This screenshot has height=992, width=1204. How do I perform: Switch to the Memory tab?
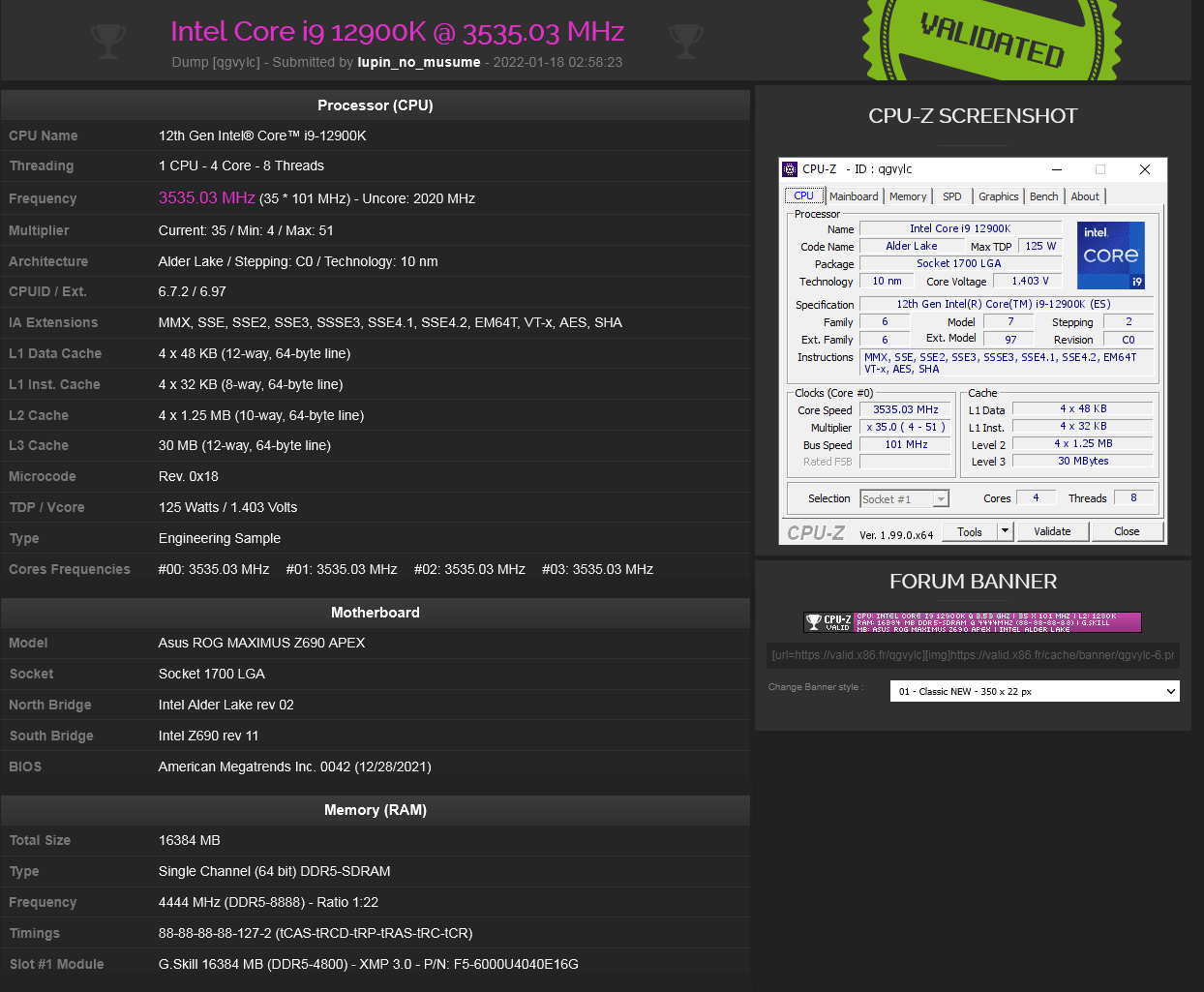[x=908, y=196]
